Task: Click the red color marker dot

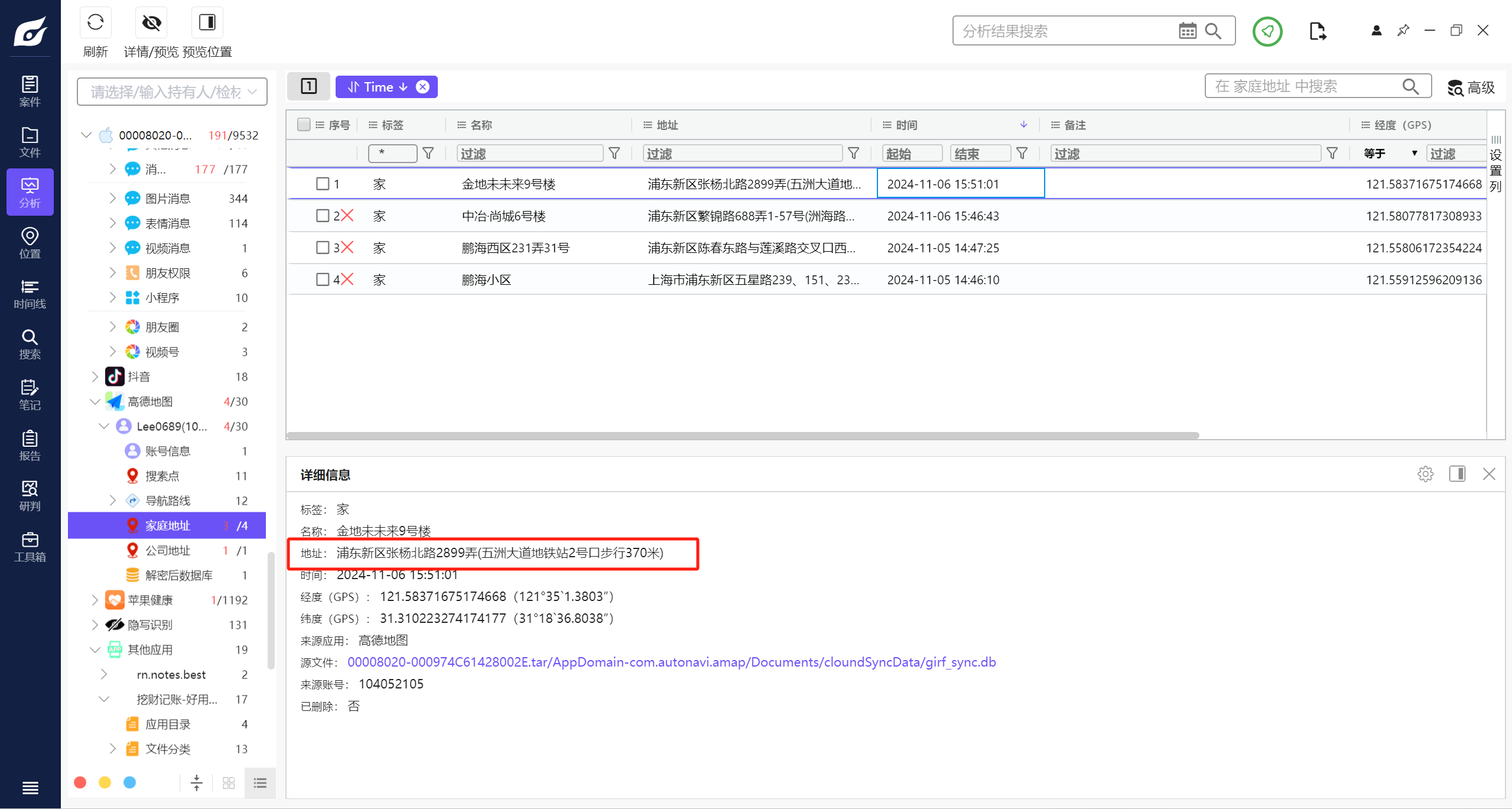Action: 80,782
